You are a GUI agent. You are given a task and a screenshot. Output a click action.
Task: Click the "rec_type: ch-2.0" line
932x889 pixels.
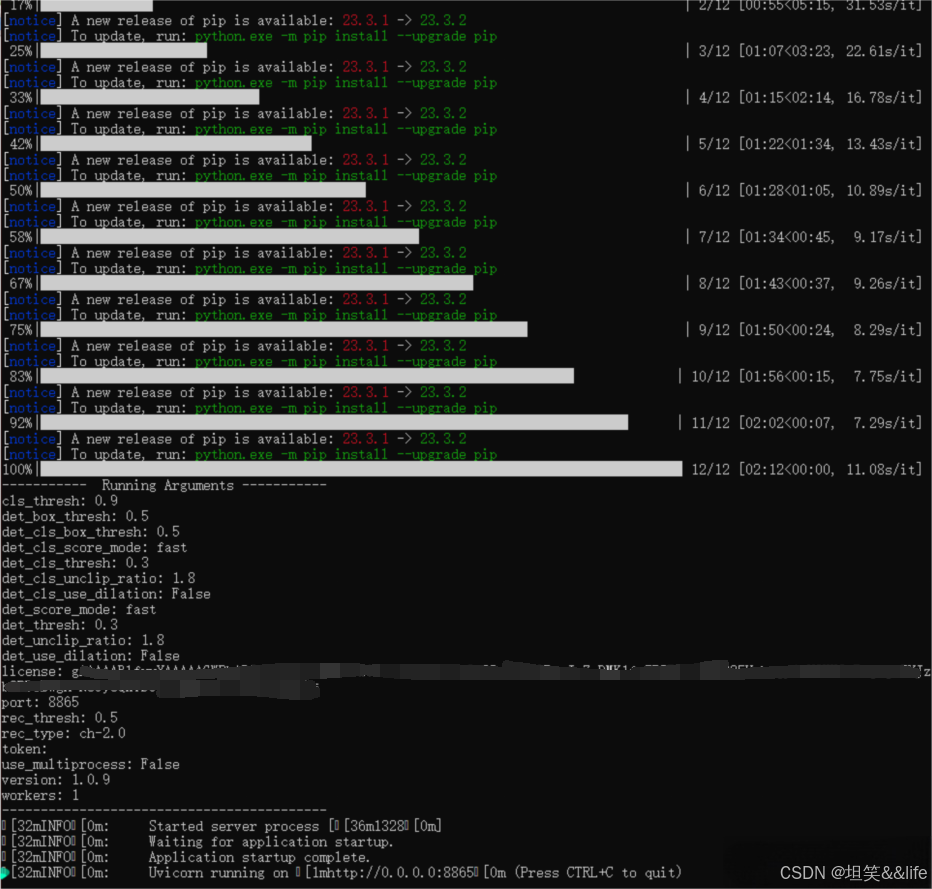click(63, 733)
